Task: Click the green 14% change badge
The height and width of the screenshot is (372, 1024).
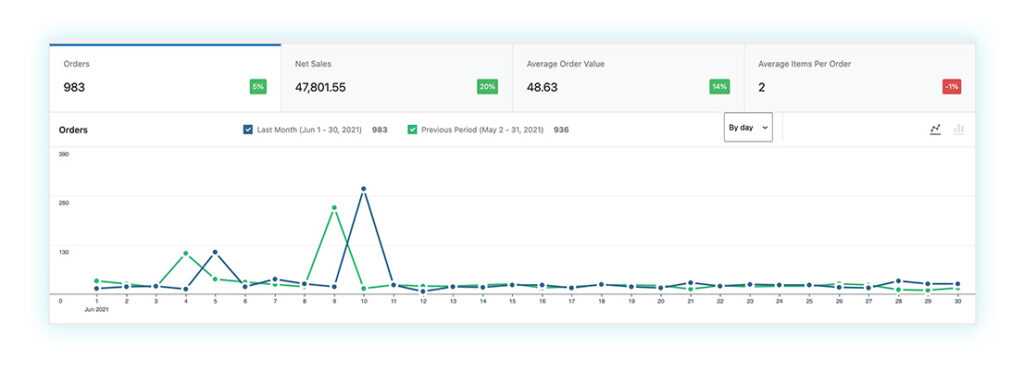Action: tap(719, 87)
